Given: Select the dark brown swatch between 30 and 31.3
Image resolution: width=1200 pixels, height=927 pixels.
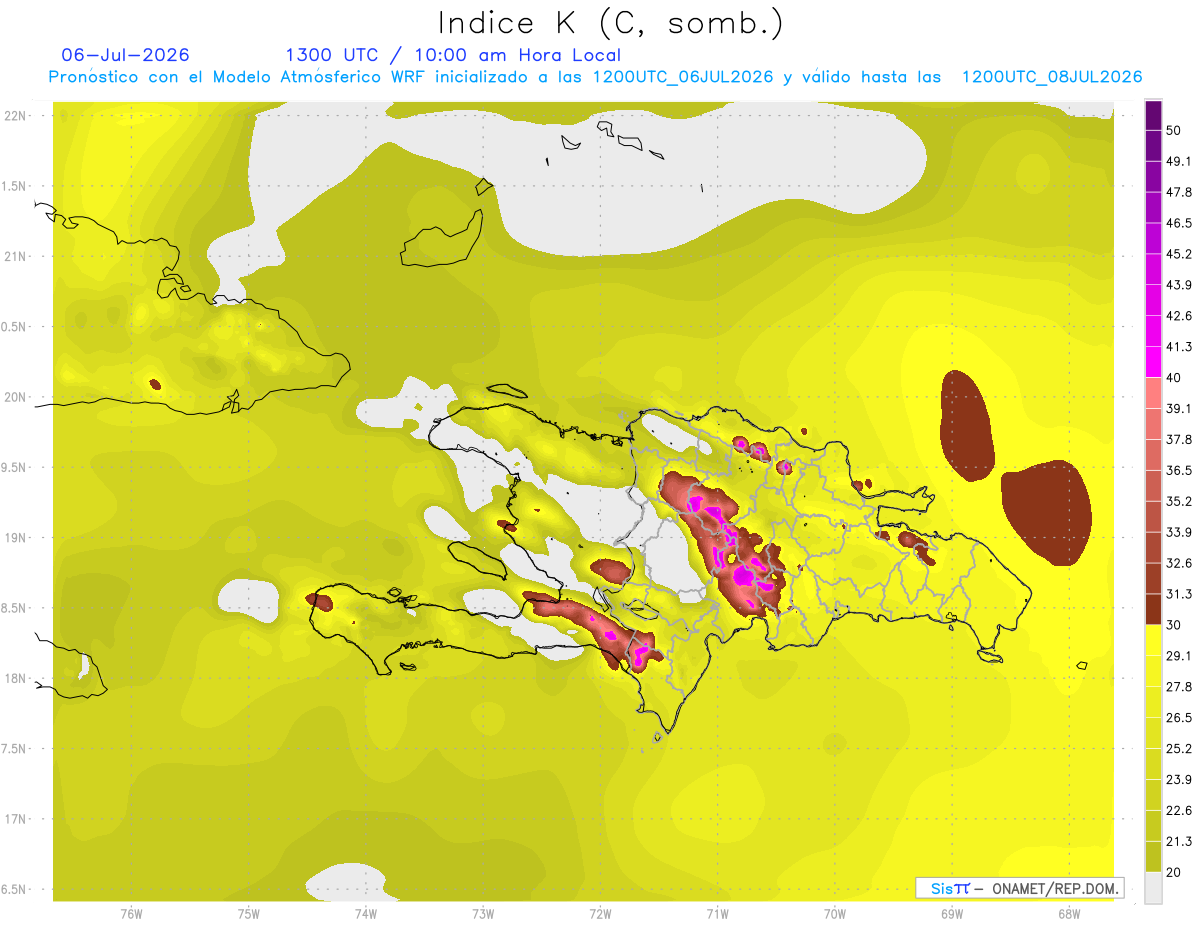Looking at the screenshot, I should pos(1153,609).
